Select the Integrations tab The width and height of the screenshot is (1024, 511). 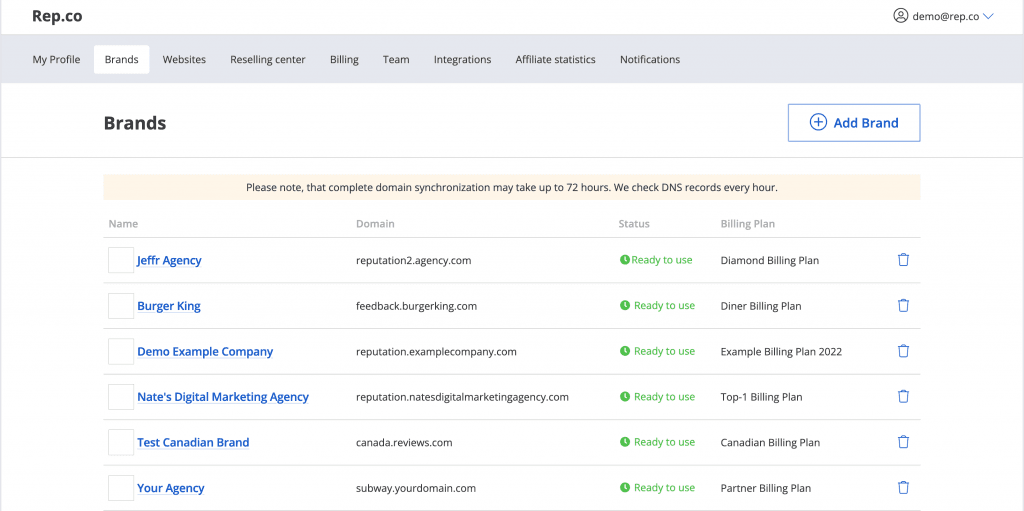point(462,59)
